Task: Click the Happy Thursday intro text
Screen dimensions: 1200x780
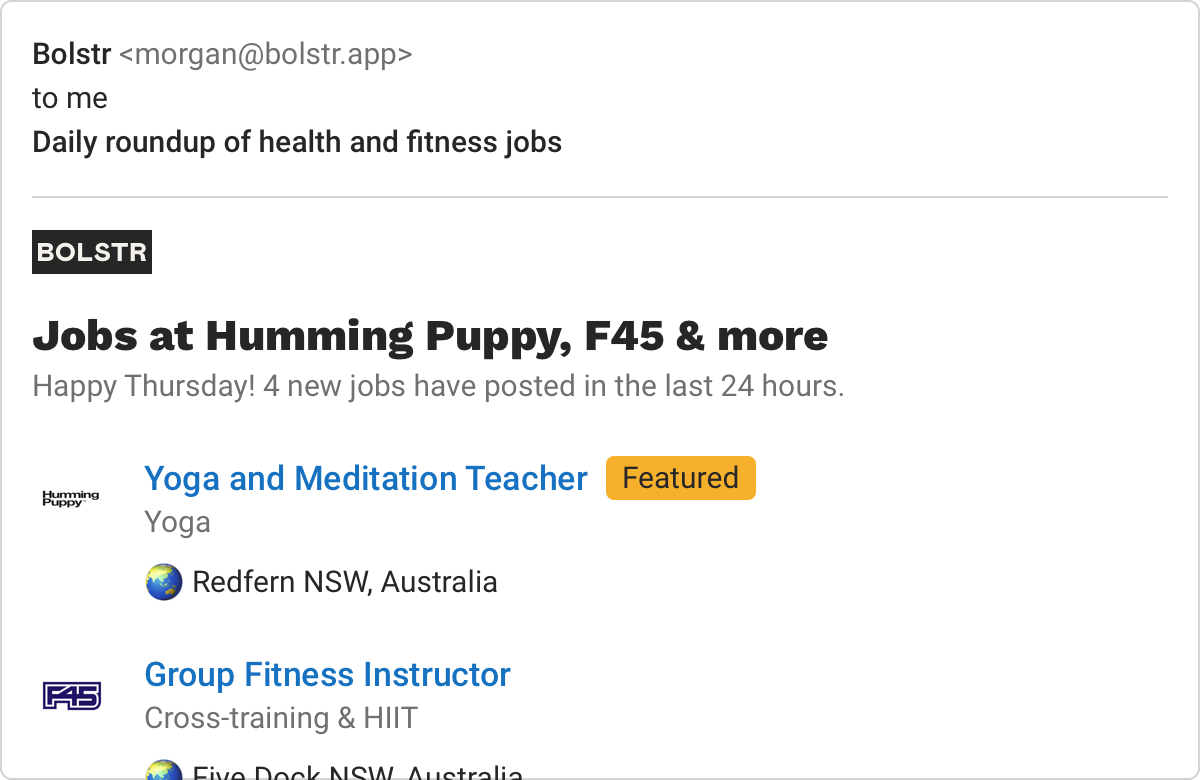Action: tap(438, 386)
